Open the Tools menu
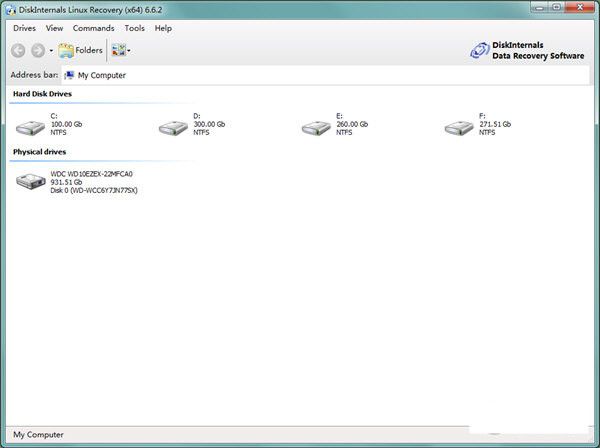 [135, 28]
